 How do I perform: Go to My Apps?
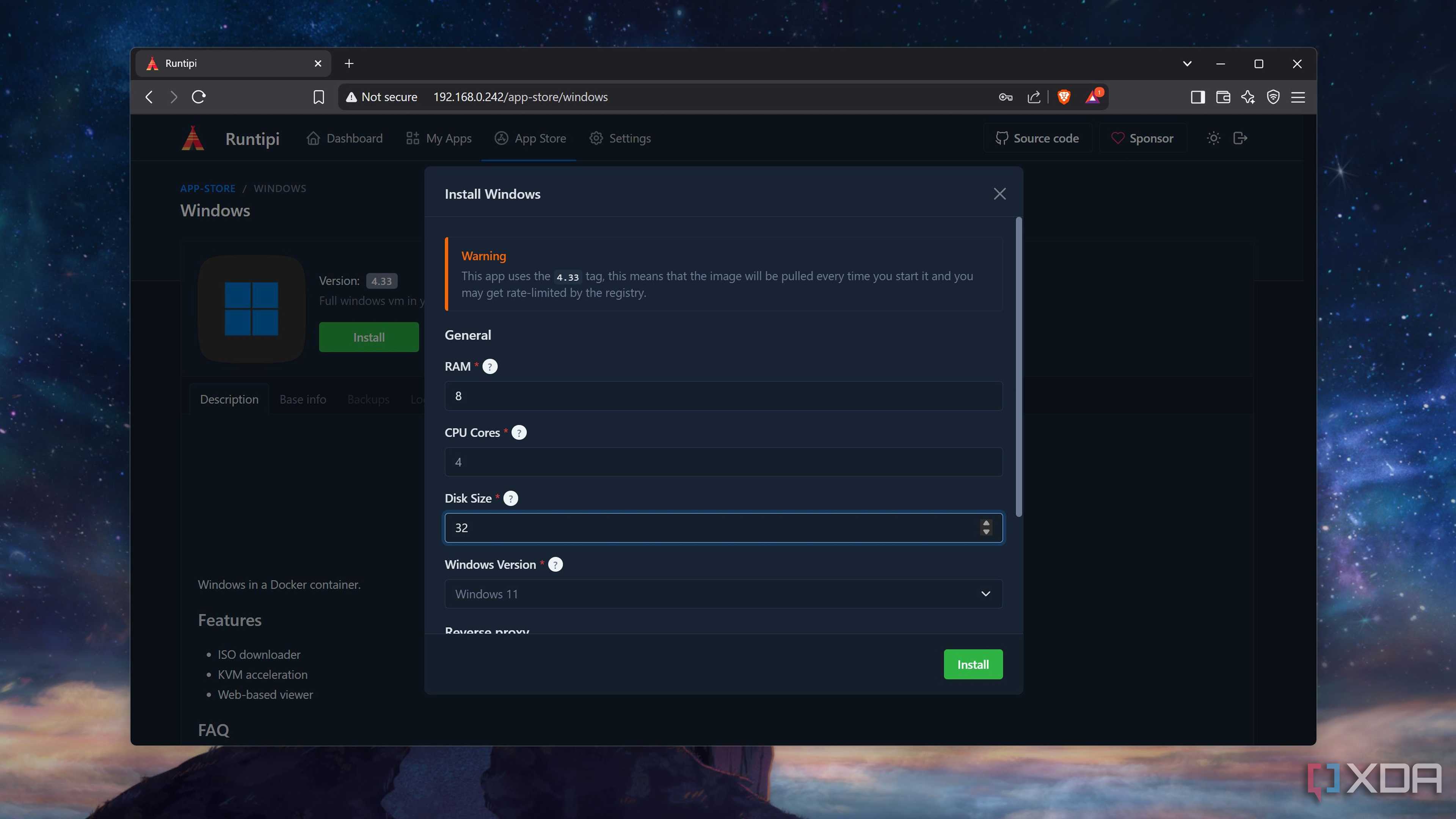(439, 138)
